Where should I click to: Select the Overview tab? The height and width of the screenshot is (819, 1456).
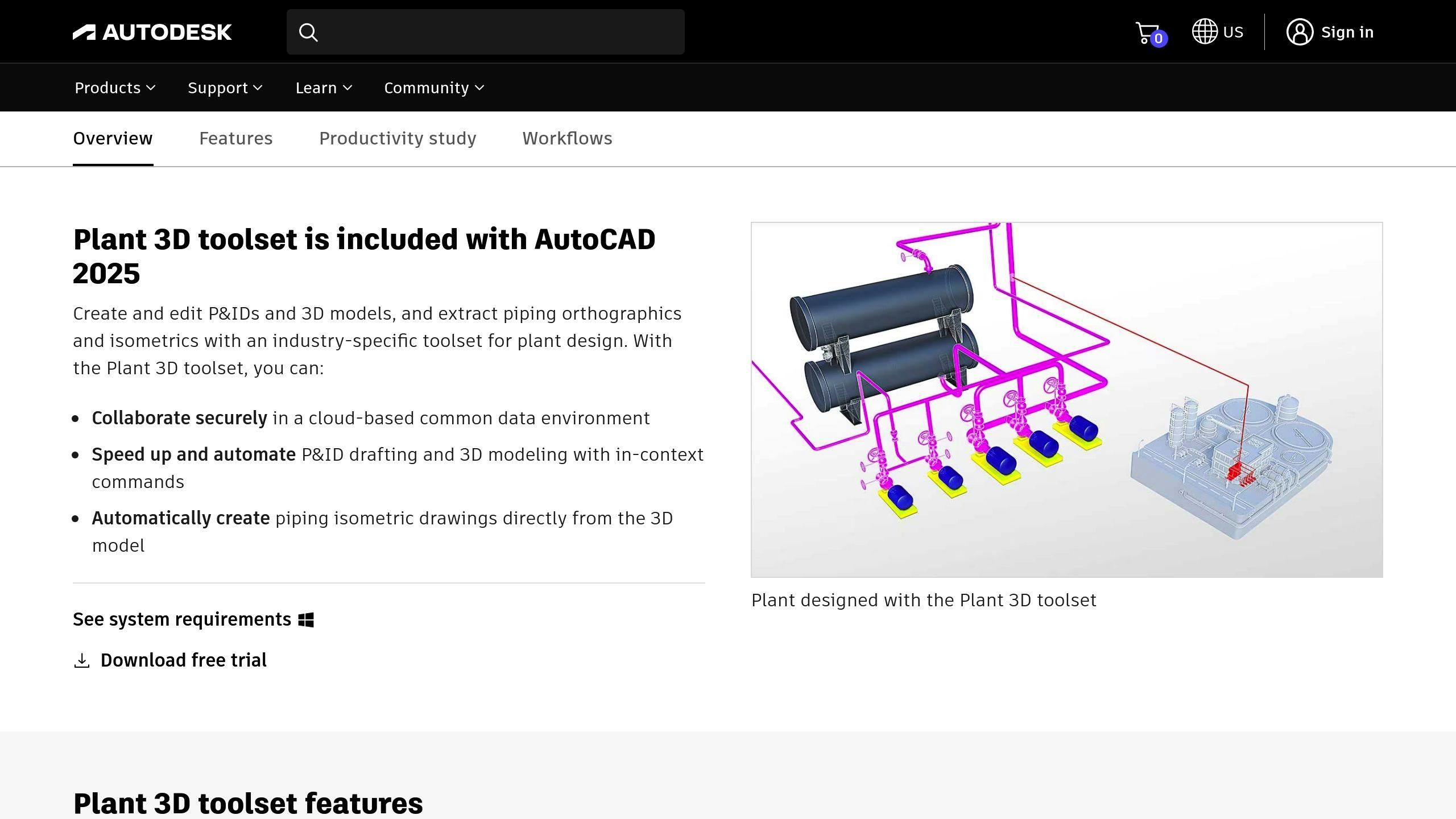point(113,138)
